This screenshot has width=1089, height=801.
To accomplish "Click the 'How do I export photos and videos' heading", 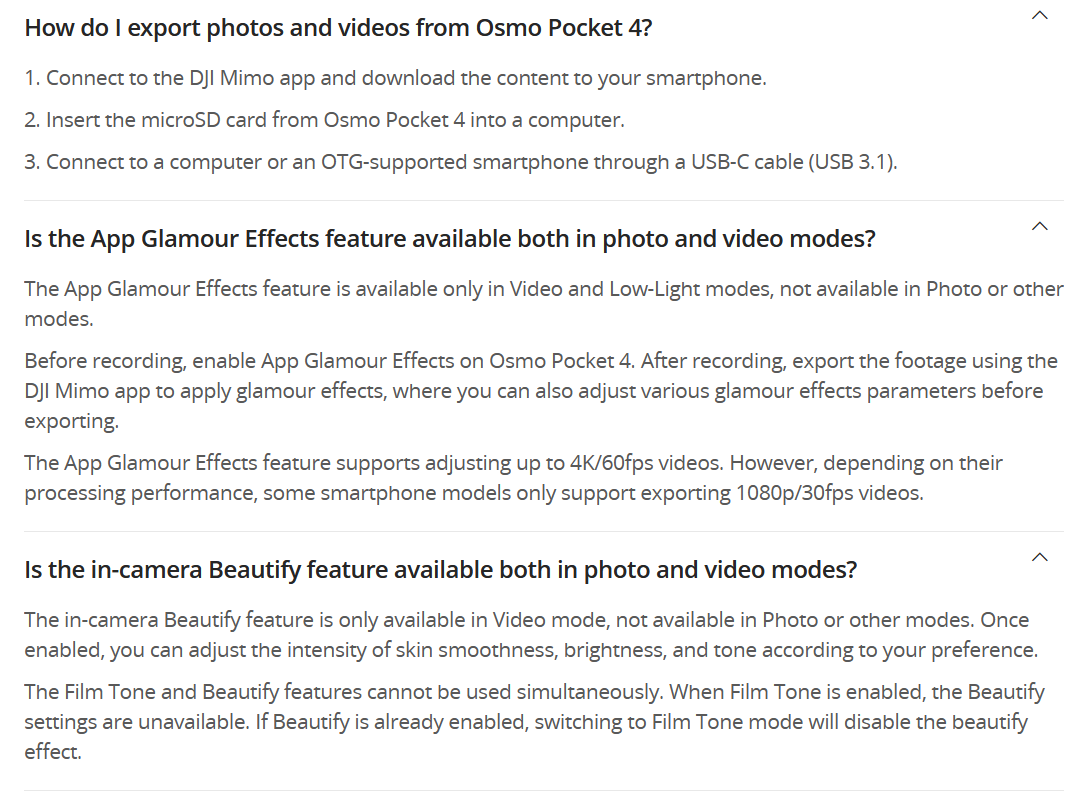I will (x=338, y=27).
